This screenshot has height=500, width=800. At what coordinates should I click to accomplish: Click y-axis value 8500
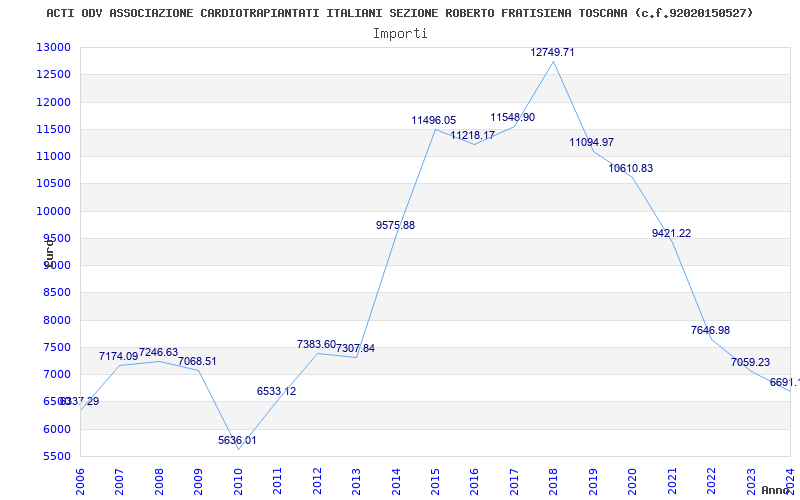click(x=56, y=292)
